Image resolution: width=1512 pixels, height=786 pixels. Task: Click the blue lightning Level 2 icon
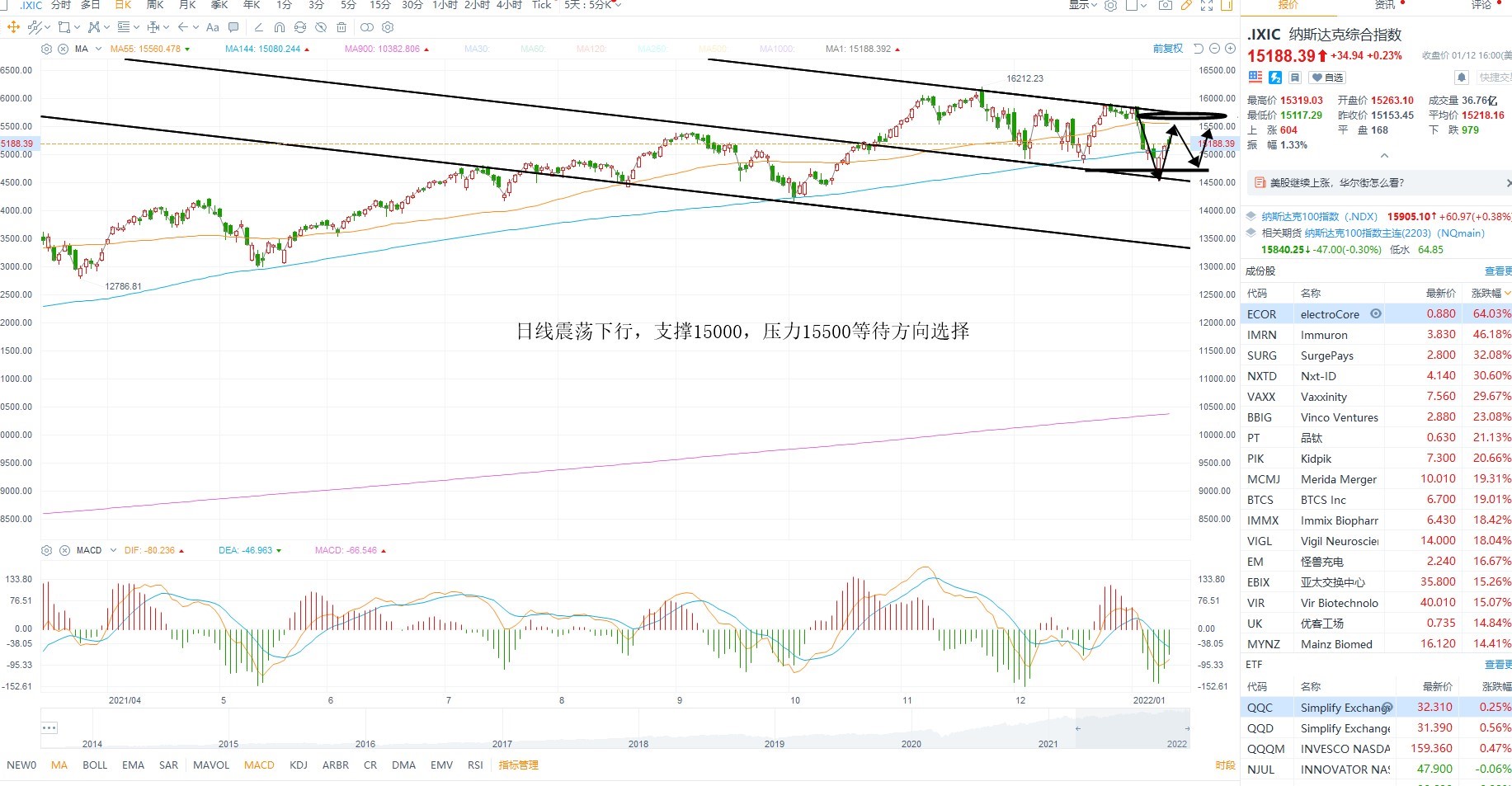tap(1275, 77)
